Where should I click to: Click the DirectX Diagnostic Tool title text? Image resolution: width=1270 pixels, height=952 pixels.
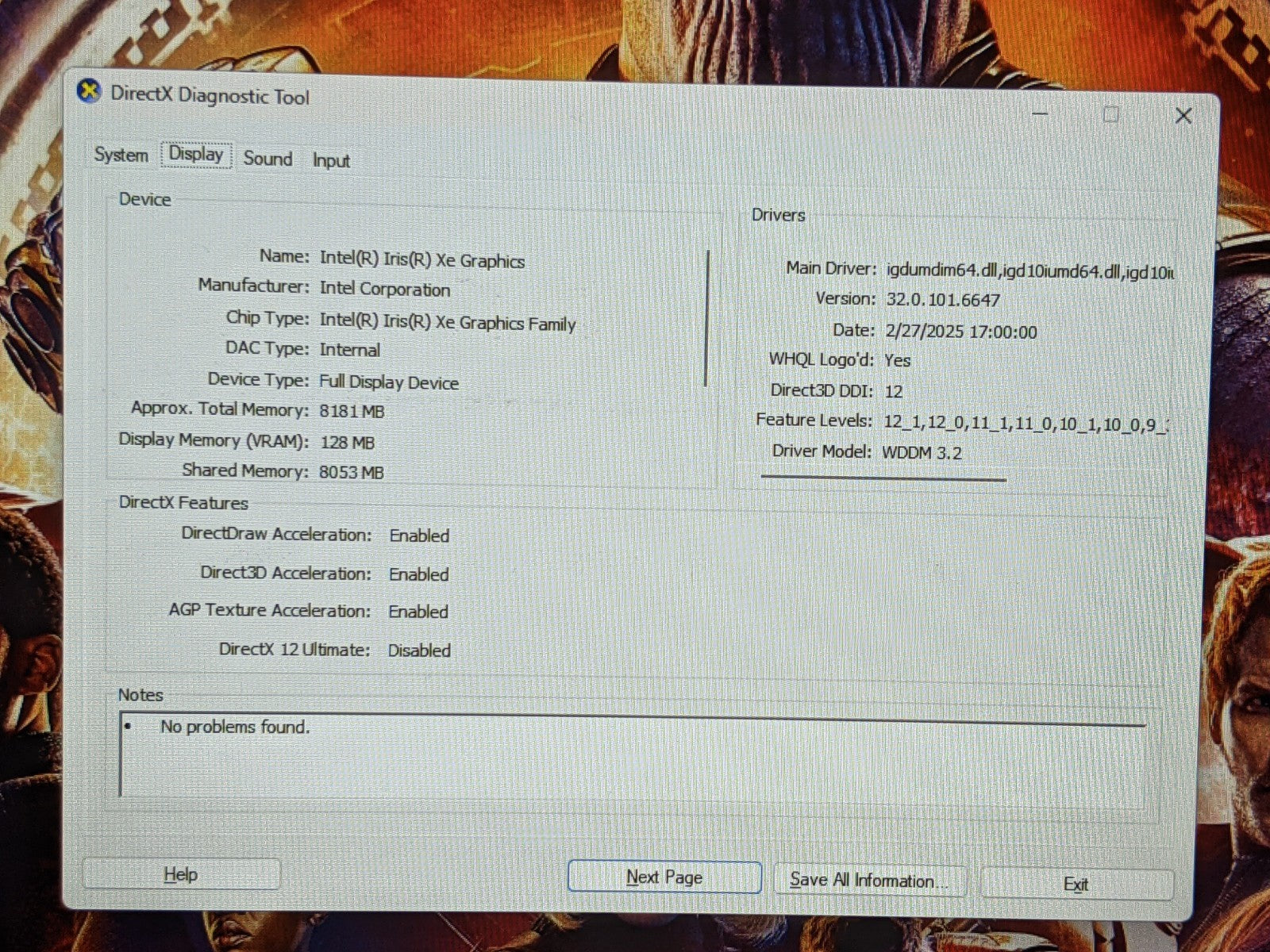(x=210, y=96)
